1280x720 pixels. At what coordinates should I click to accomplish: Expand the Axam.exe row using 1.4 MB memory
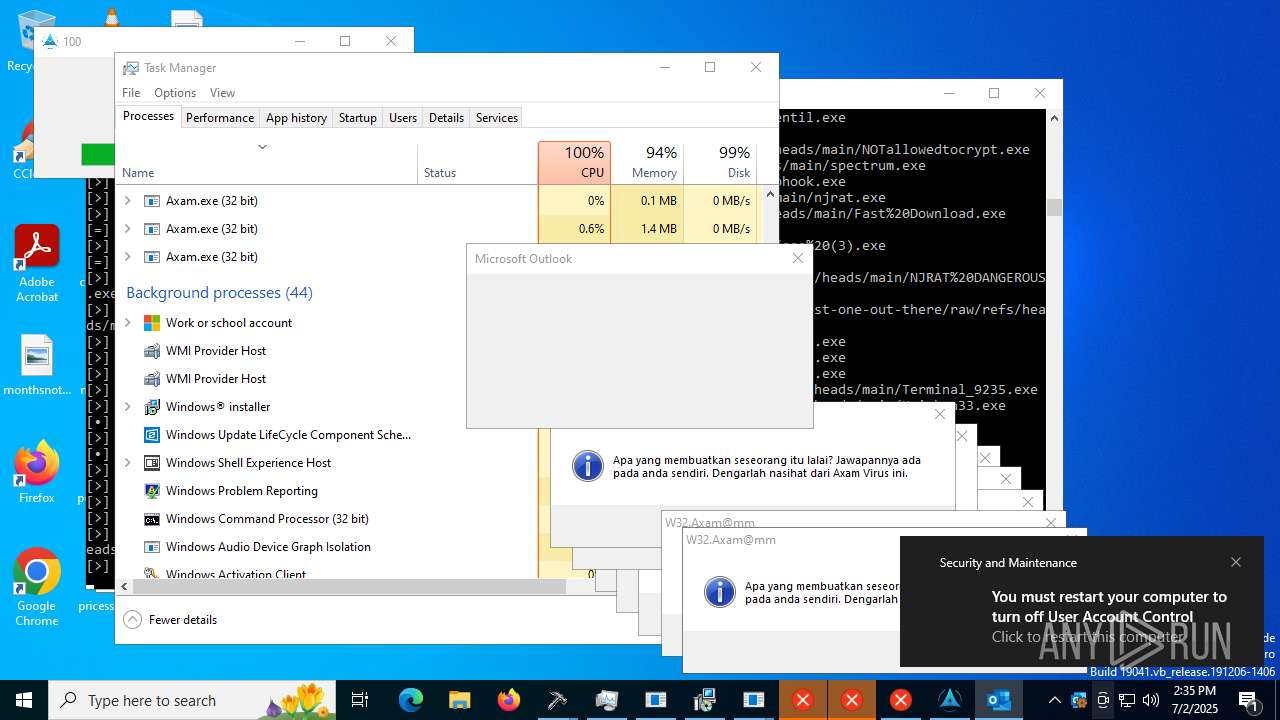(x=127, y=229)
